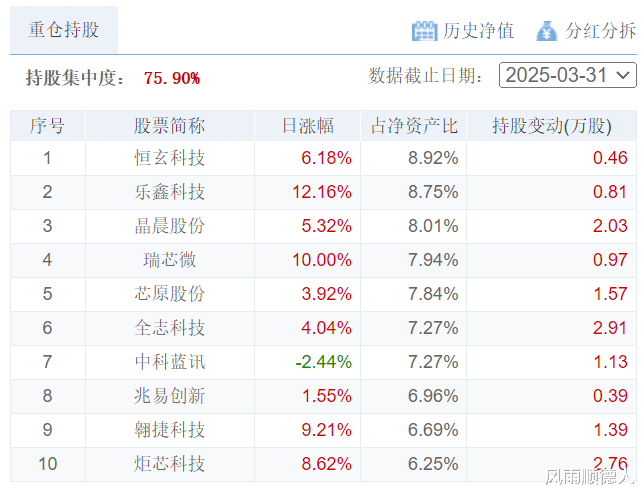Click the 日涨幅 column header
Image resolution: width=644 pixels, height=498 pixels.
[x=307, y=126]
